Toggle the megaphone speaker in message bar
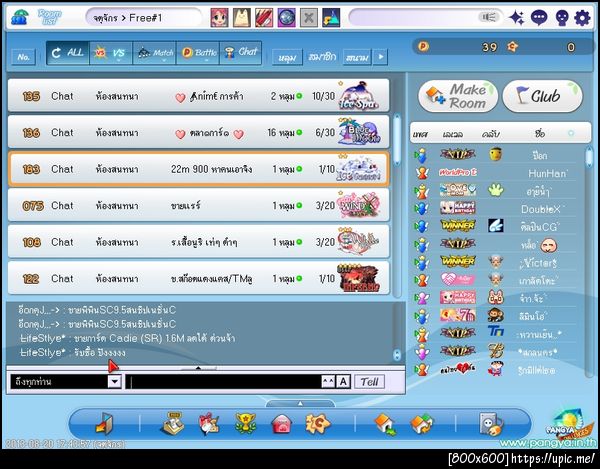Screen dimensions: 600x469 coord(489,17)
